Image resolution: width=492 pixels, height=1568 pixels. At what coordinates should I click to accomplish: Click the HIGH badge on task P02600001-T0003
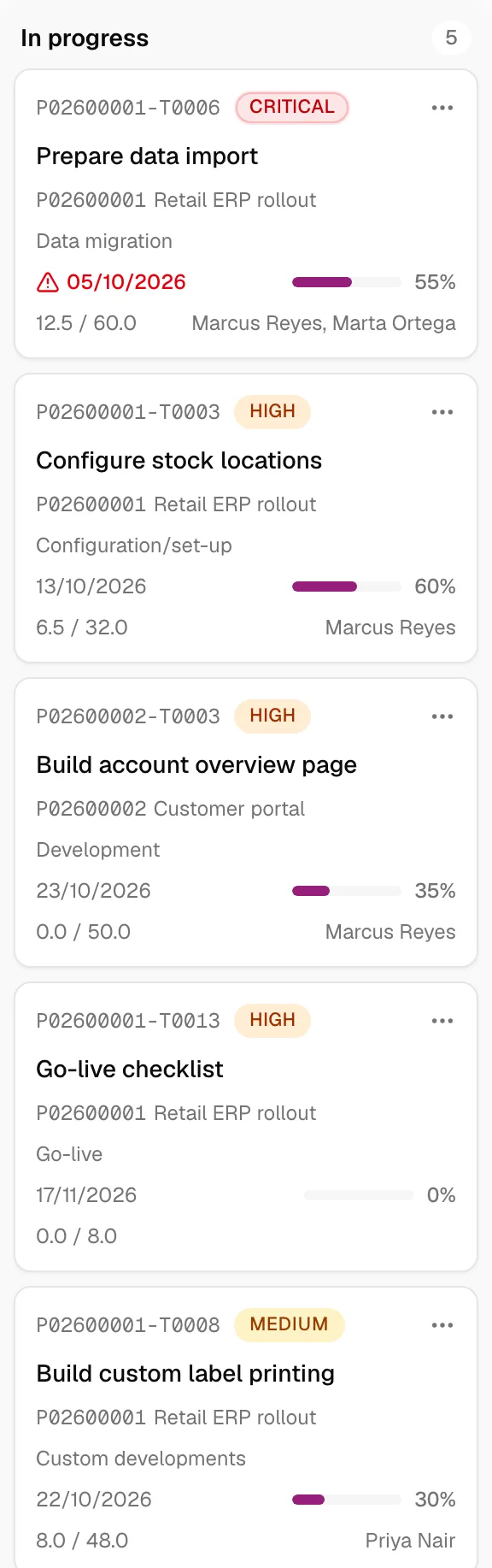tap(272, 411)
